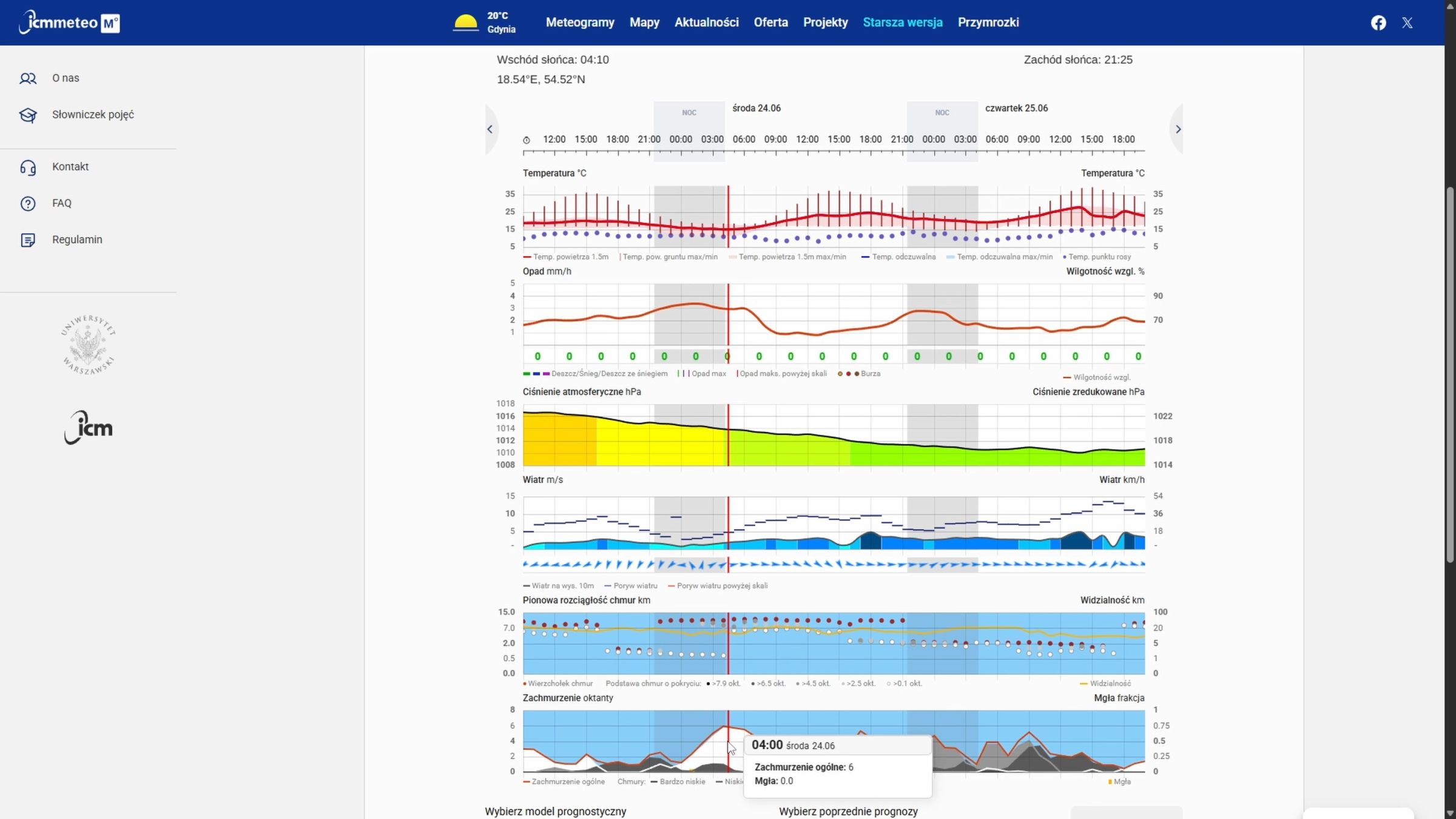
Task: Click the University of Warsaw emblem
Action: coord(89,345)
